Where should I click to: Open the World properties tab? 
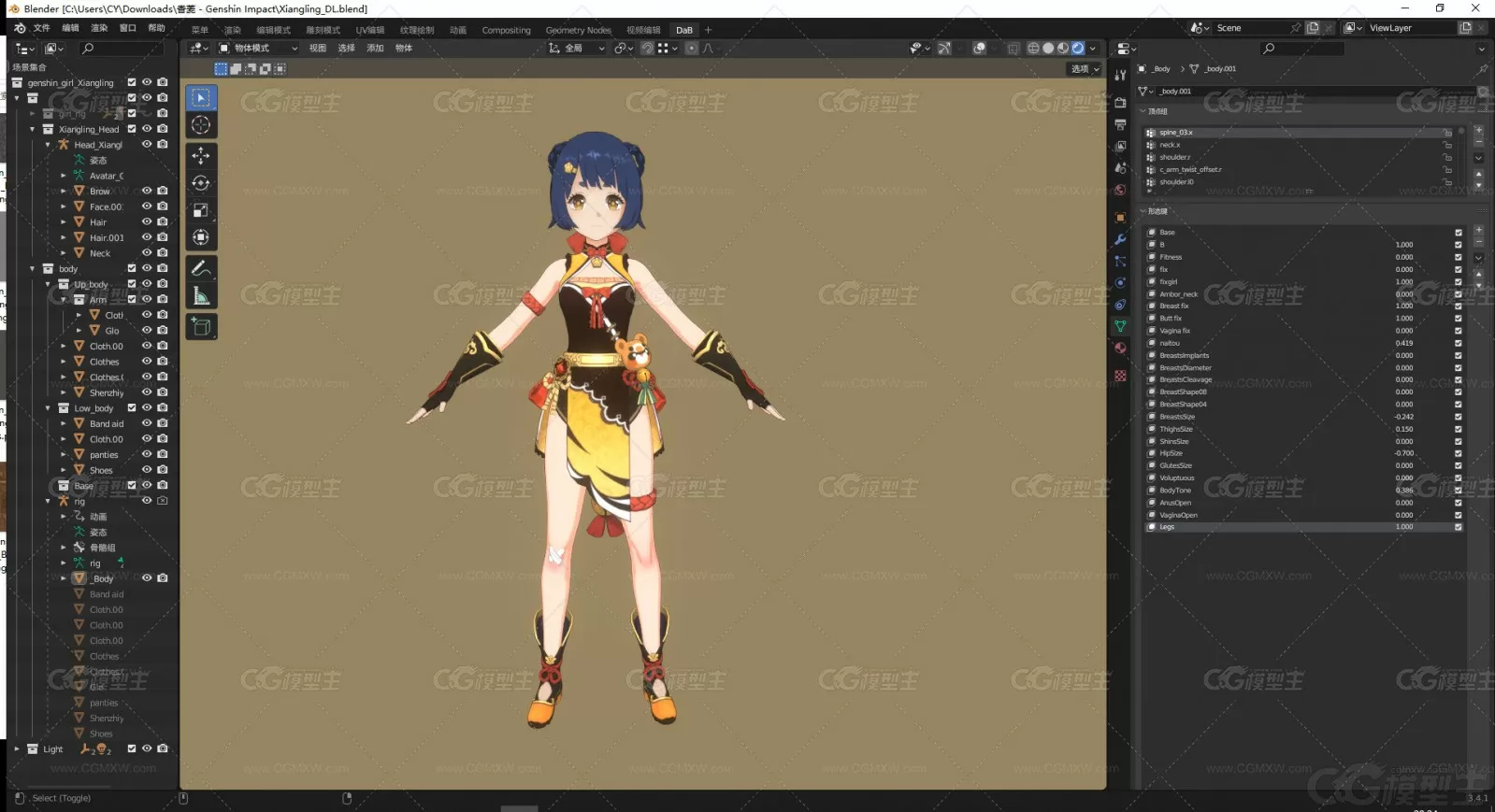click(x=1120, y=190)
